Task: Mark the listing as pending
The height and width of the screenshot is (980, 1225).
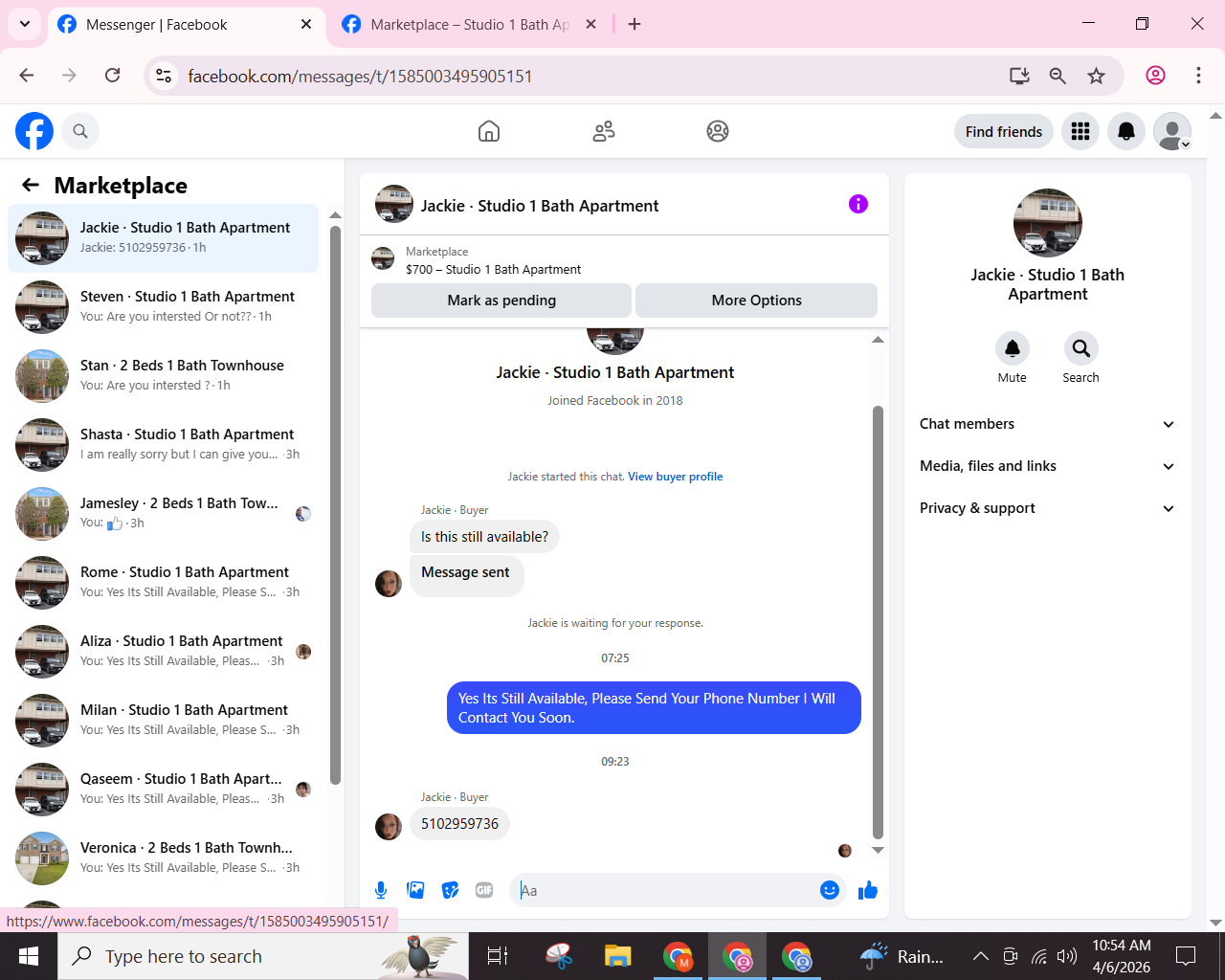Action: 501,301
